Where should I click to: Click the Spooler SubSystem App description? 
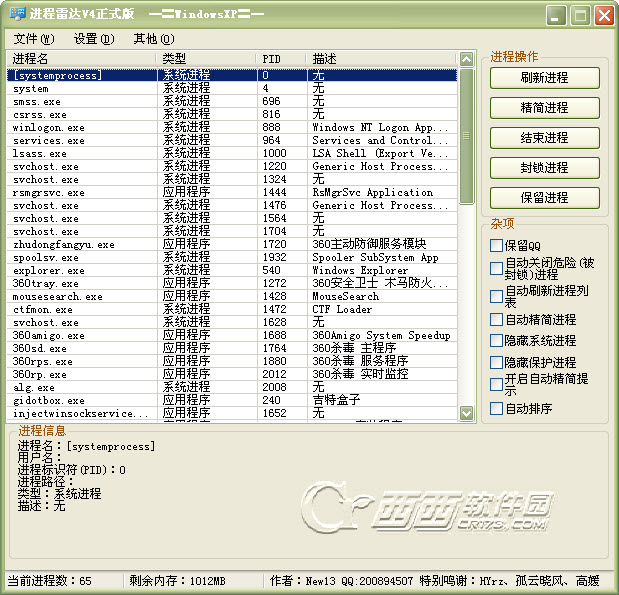coord(375,257)
